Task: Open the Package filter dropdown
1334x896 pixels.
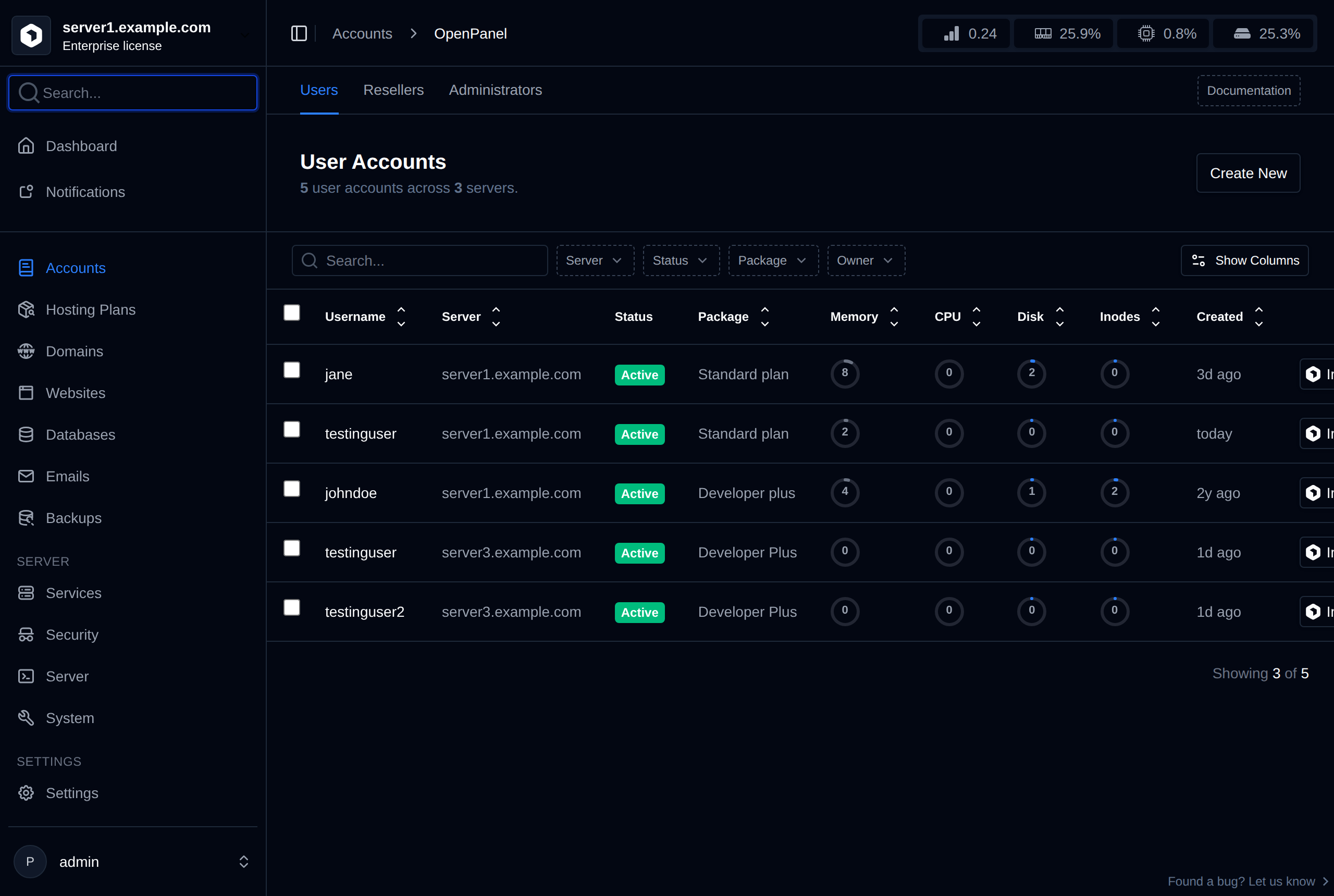Action: [773, 260]
